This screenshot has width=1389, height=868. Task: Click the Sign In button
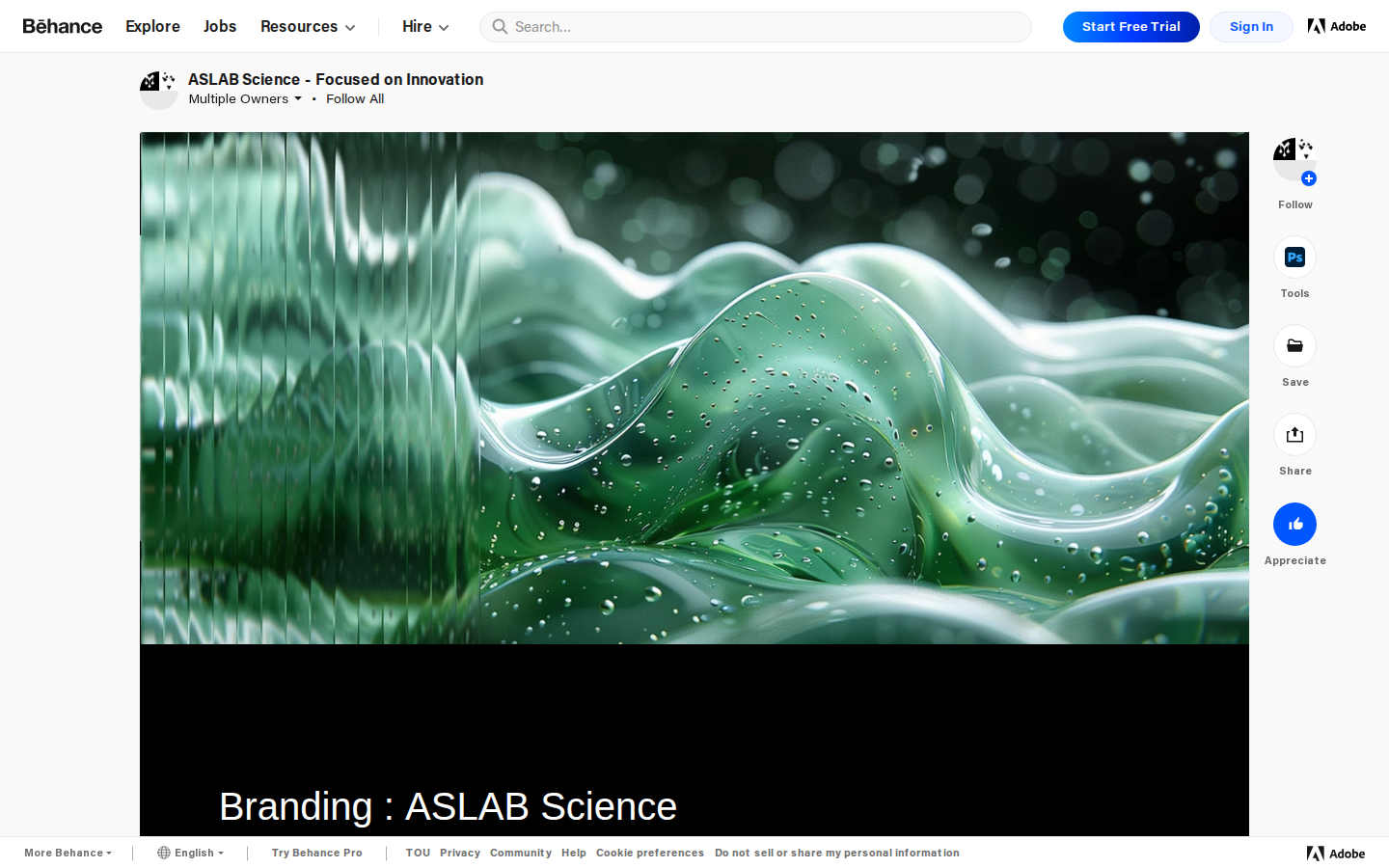[1251, 26]
